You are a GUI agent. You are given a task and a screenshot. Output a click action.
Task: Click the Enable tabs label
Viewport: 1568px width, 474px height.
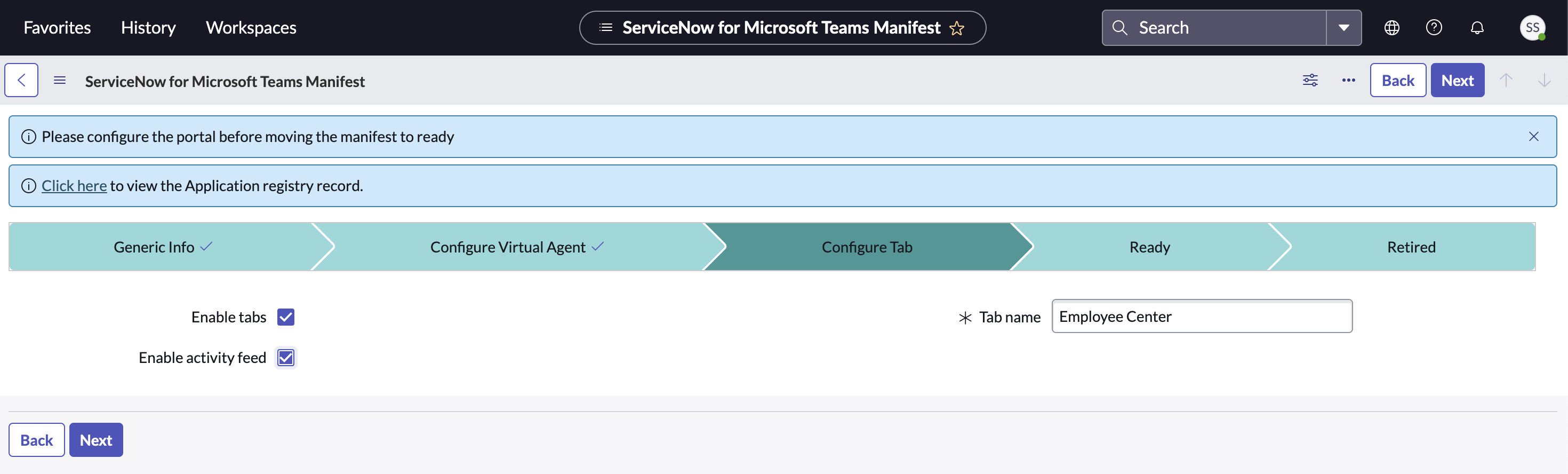click(229, 317)
